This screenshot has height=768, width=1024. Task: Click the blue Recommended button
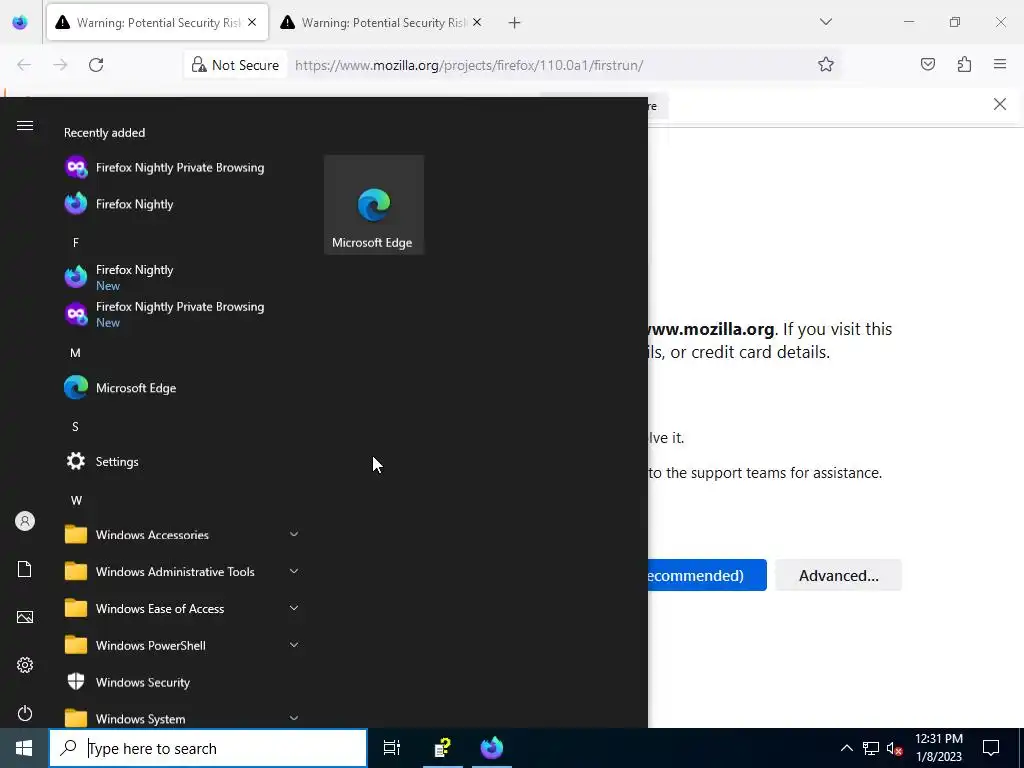click(707, 575)
